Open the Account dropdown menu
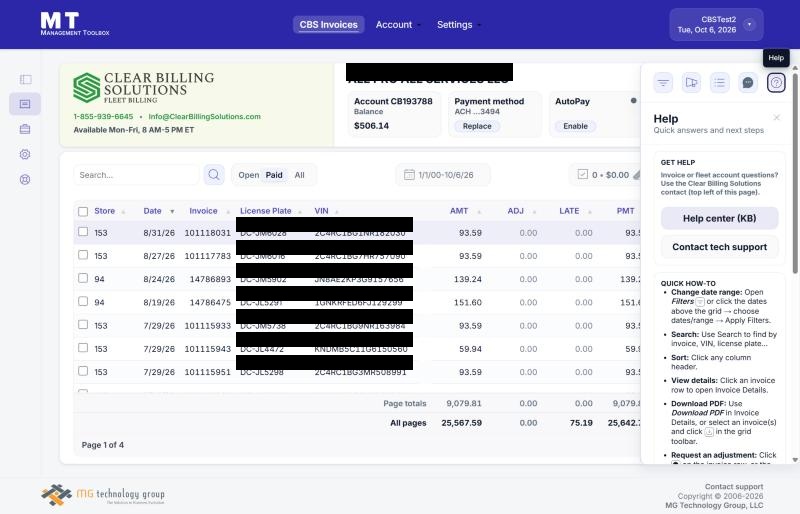Viewport: 800px width, 514px height. coord(398,25)
